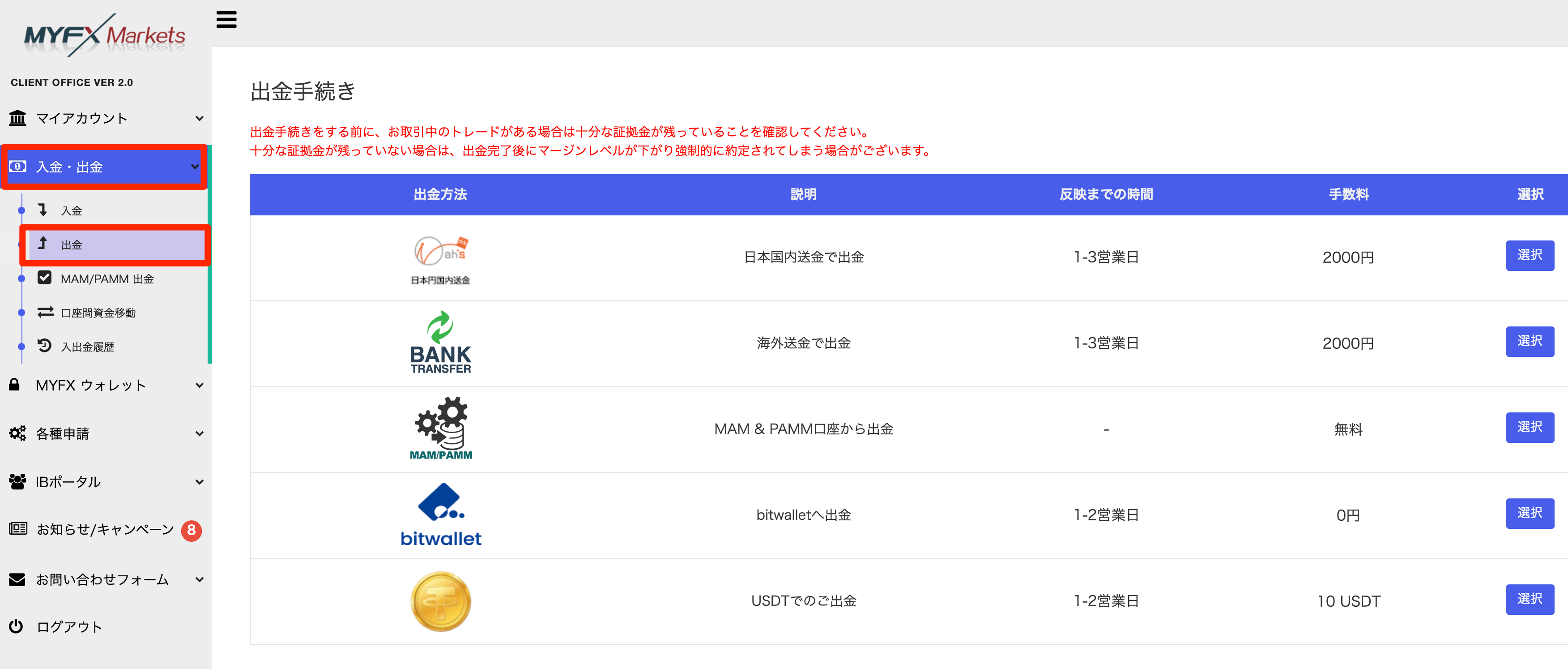Click the red notification badge showing 8
Screen dimensions: 1568x669
[191, 530]
